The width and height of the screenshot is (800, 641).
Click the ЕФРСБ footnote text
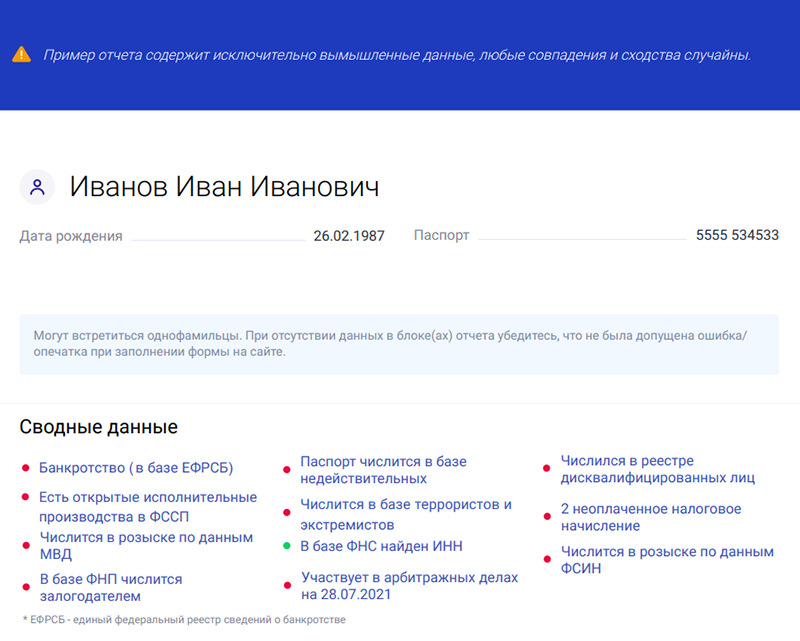tap(184, 620)
